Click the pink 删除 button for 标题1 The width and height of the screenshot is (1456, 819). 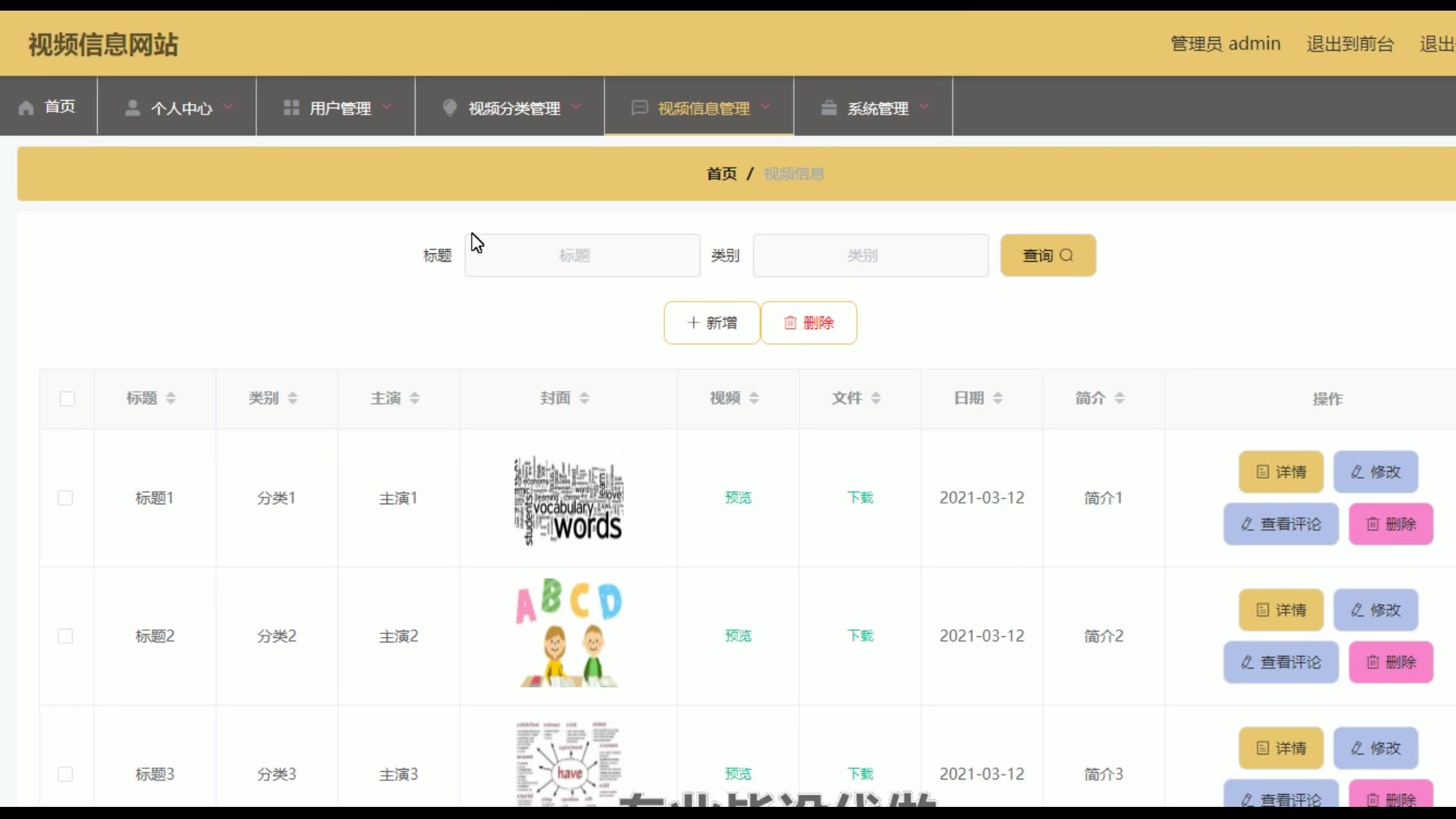1391,524
